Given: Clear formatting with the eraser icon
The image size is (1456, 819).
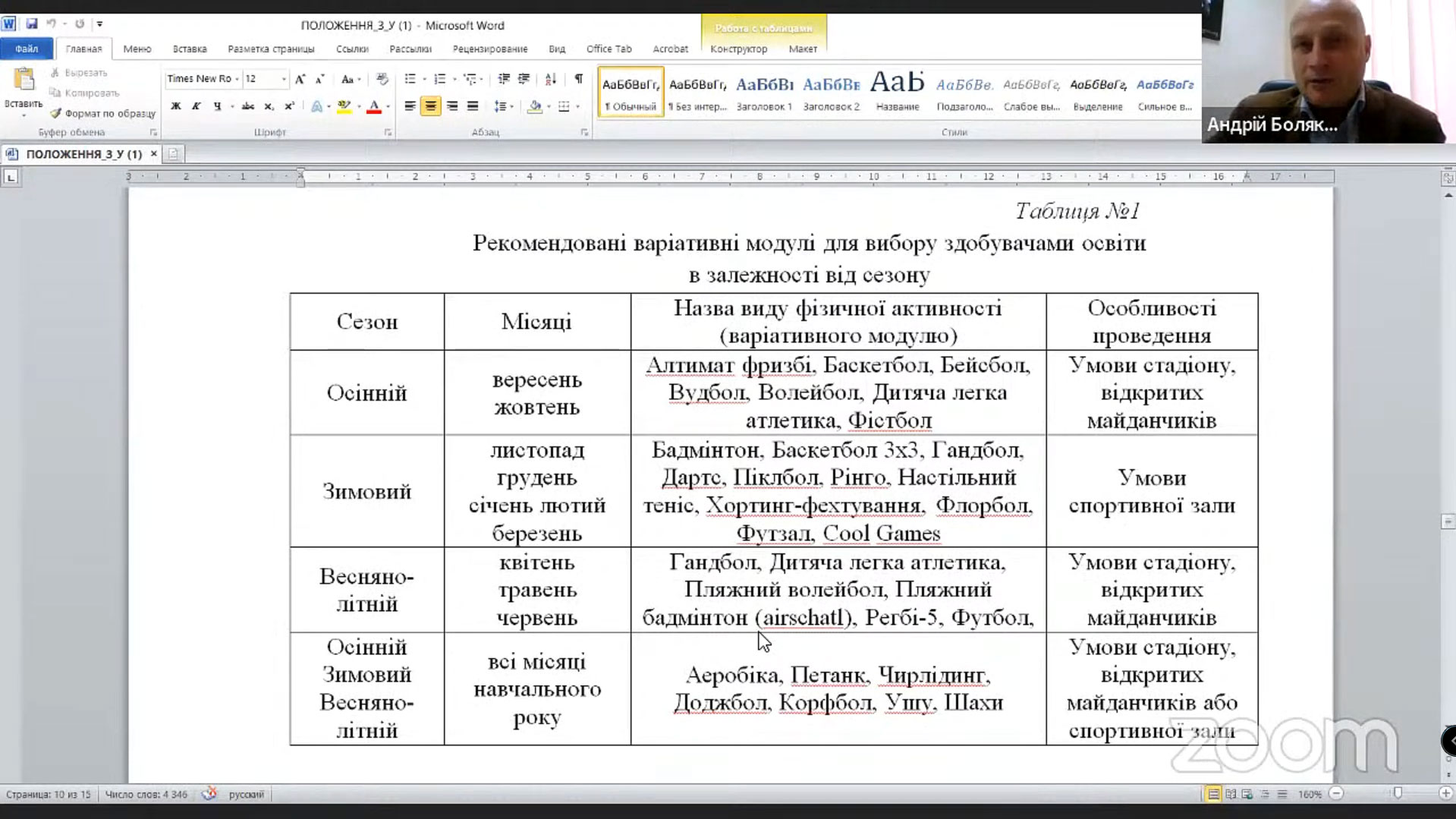Looking at the screenshot, I should coord(382,79).
